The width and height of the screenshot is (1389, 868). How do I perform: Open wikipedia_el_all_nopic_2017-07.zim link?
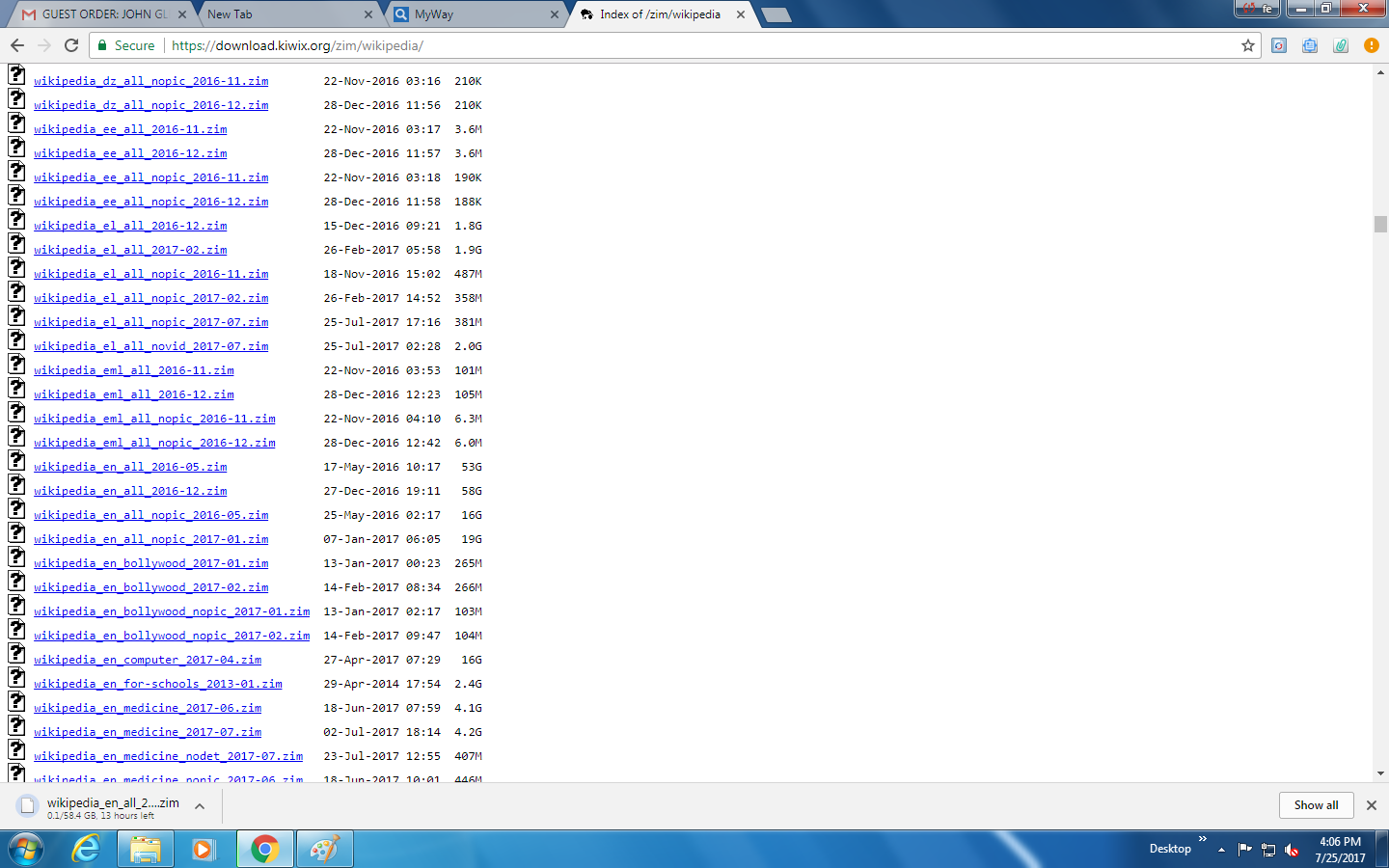pos(151,322)
